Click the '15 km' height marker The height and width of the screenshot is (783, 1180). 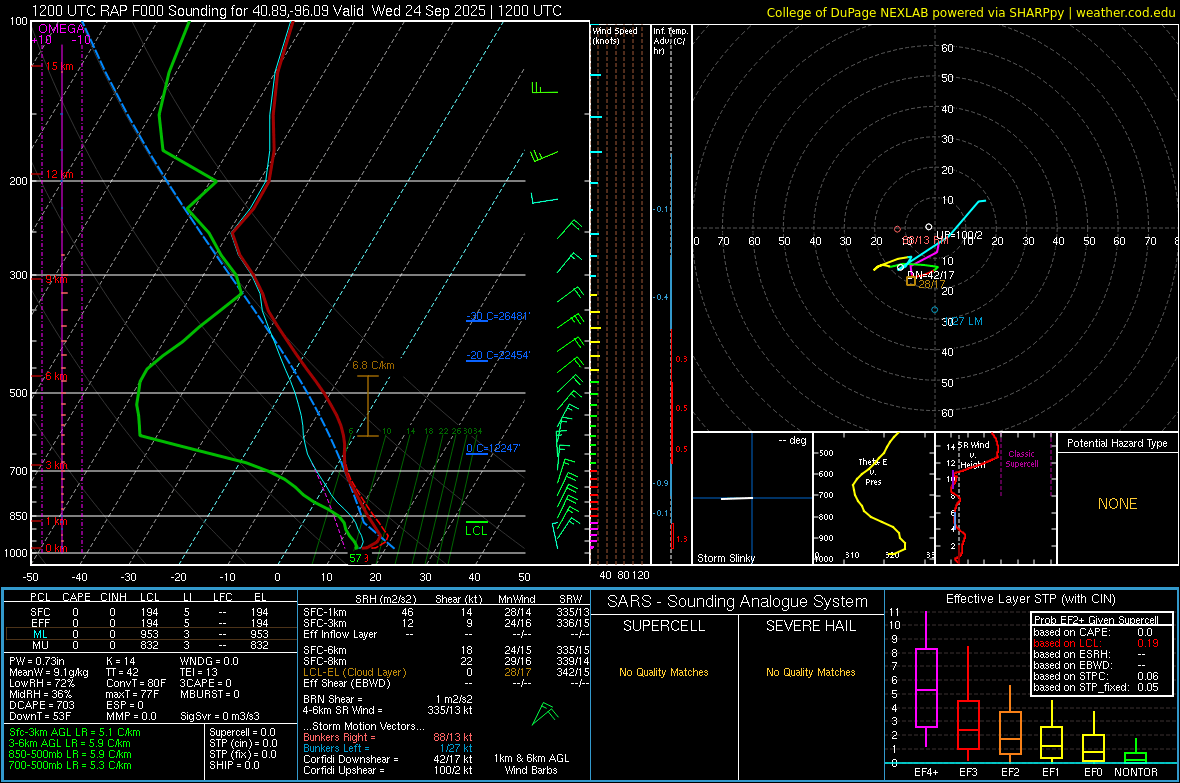(x=59, y=66)
